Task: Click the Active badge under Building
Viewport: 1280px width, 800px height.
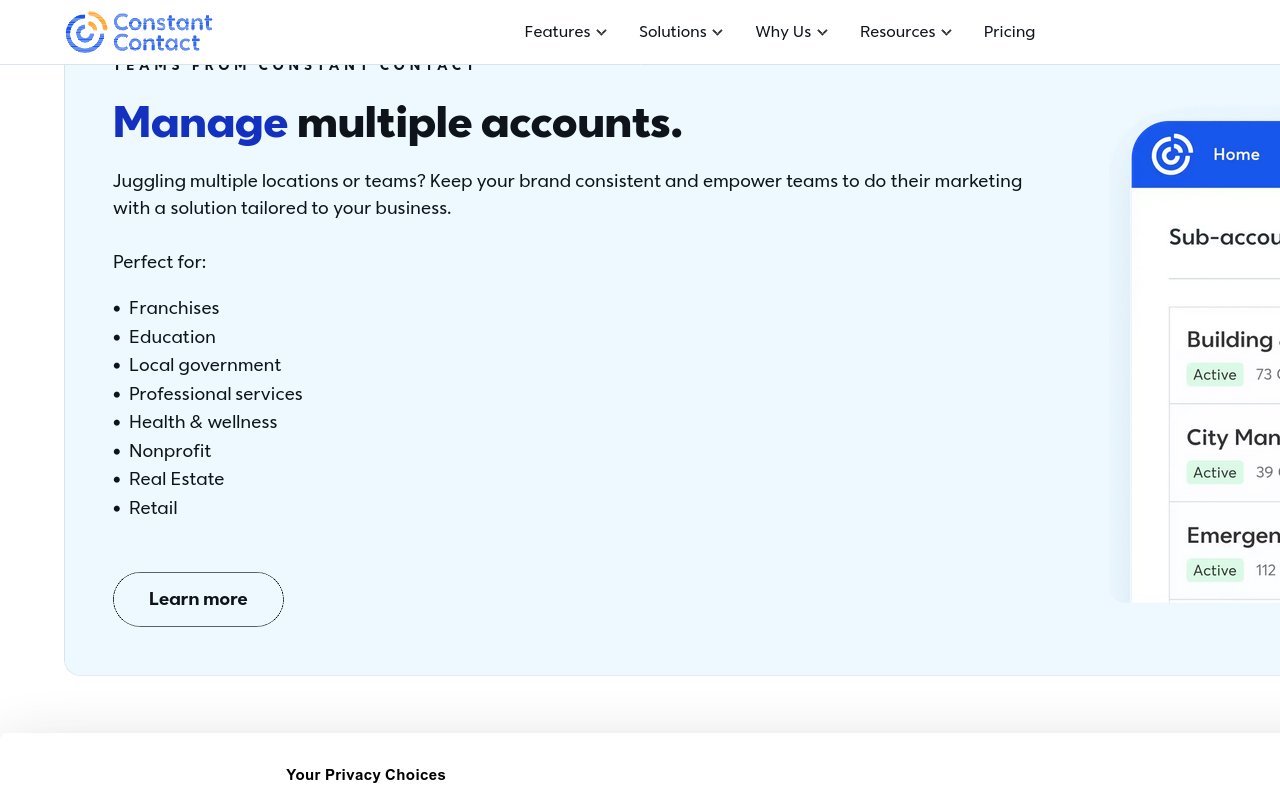Action: (x=1215, y=375)
